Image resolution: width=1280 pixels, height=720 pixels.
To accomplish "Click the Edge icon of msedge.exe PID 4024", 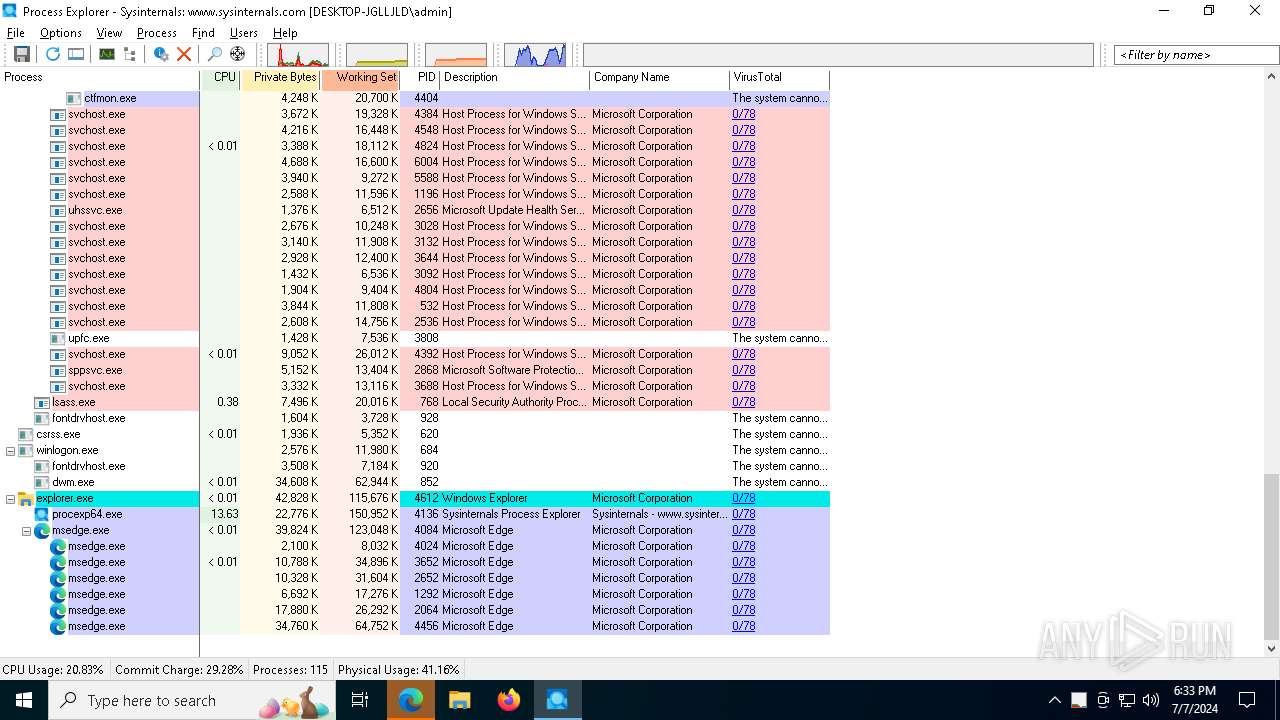I will 58,546.
